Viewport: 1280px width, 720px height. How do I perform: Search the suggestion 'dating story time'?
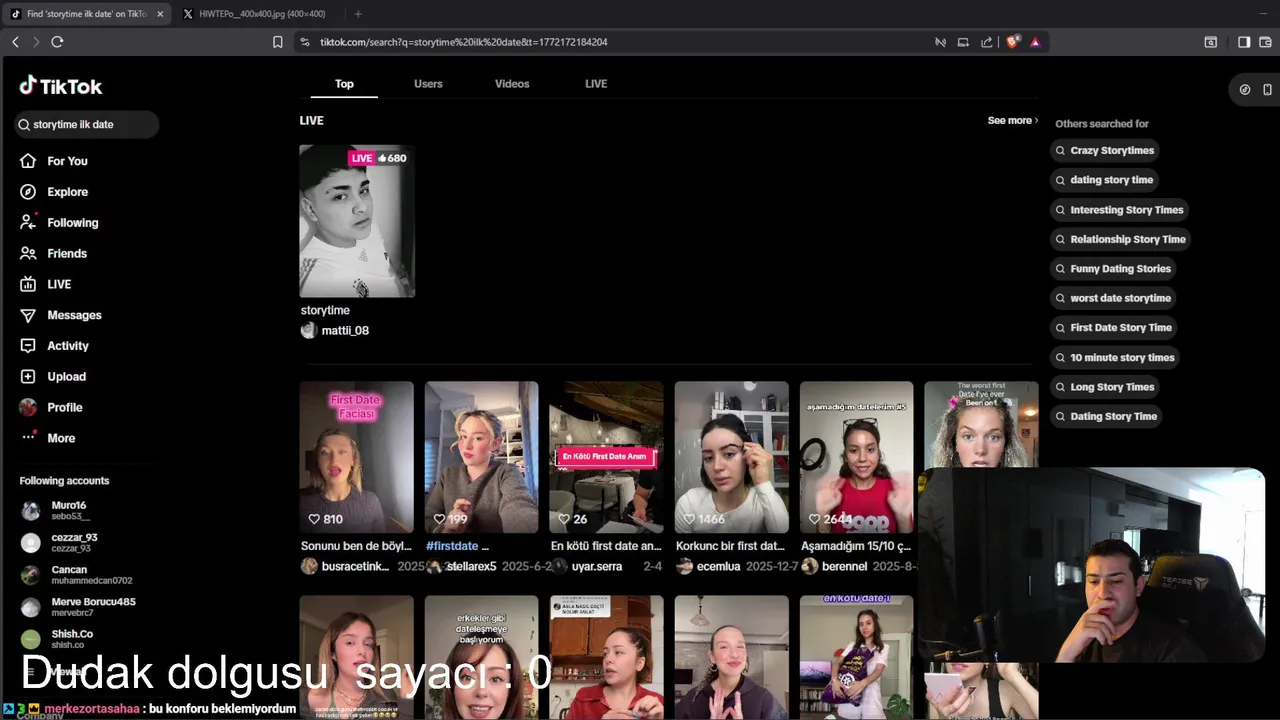click(1104, 180)
